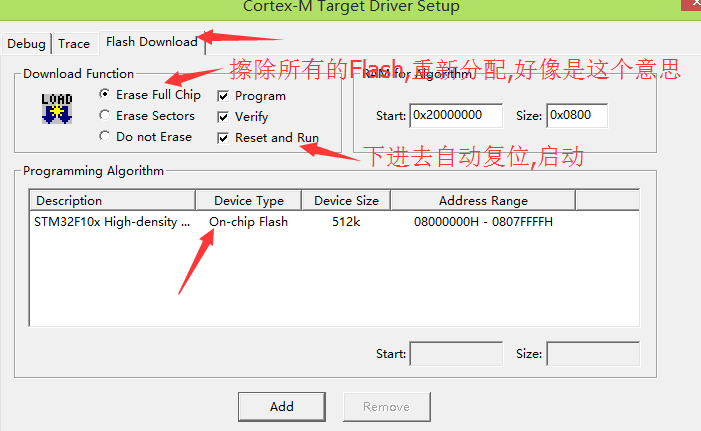Click the RAM Size field 0x0800
The width and height of the screenshot is (701, 431).
[577, 116]
